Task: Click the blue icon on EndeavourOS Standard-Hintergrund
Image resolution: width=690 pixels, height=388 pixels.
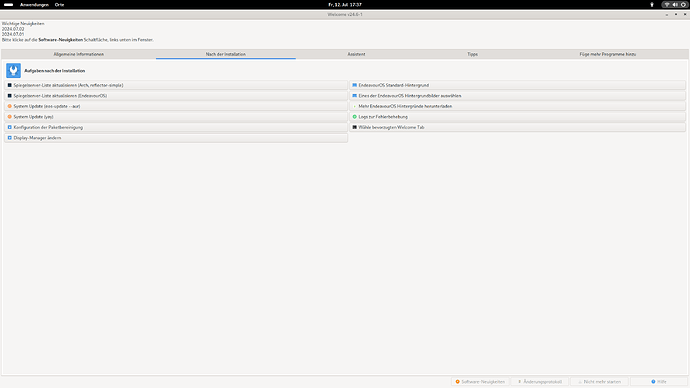Action: (x=355, y=85)
